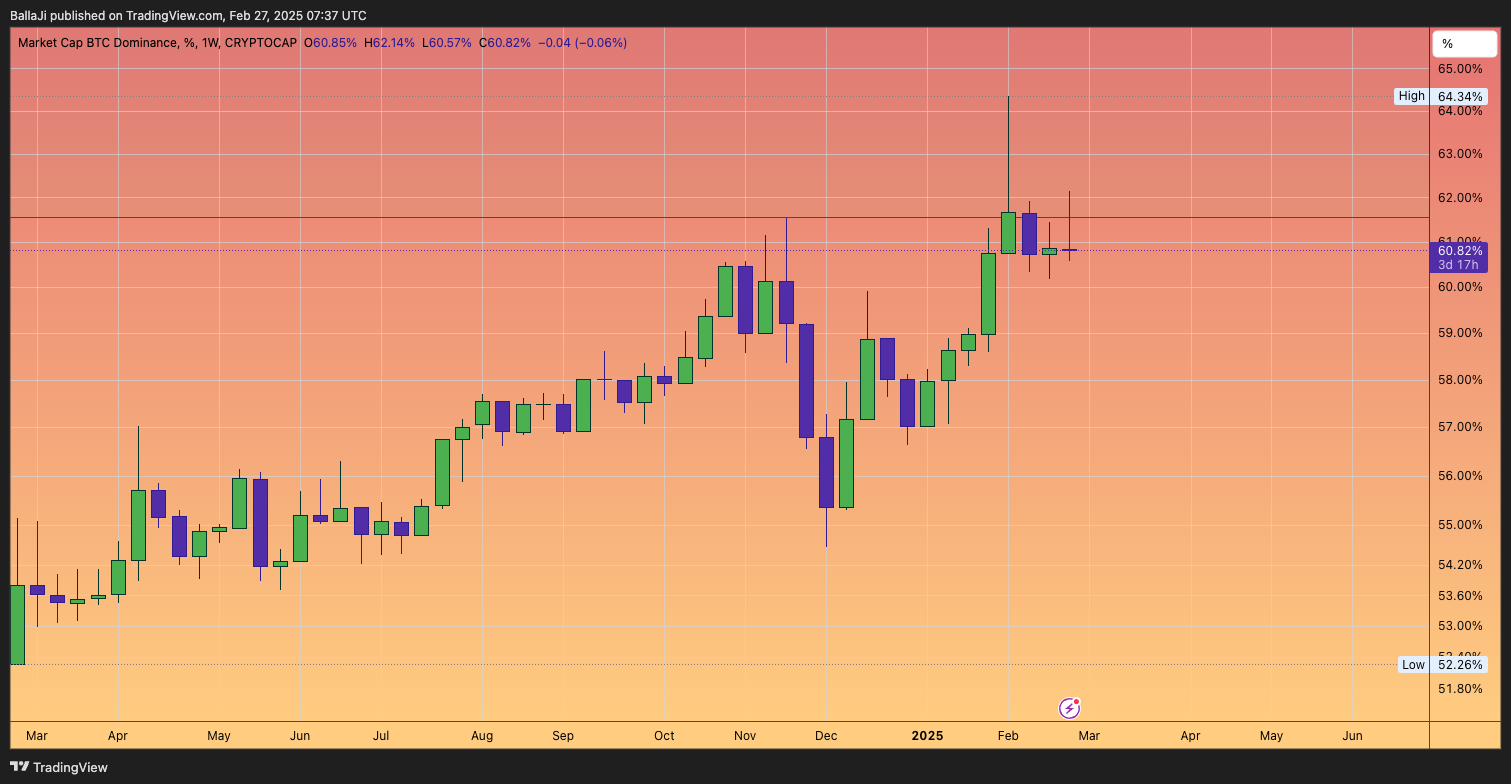This screenshot has width=1511, height=784.
Task: Click the 58.00% price axis label
Action: pyautogui.click(x=1460, y=380)
